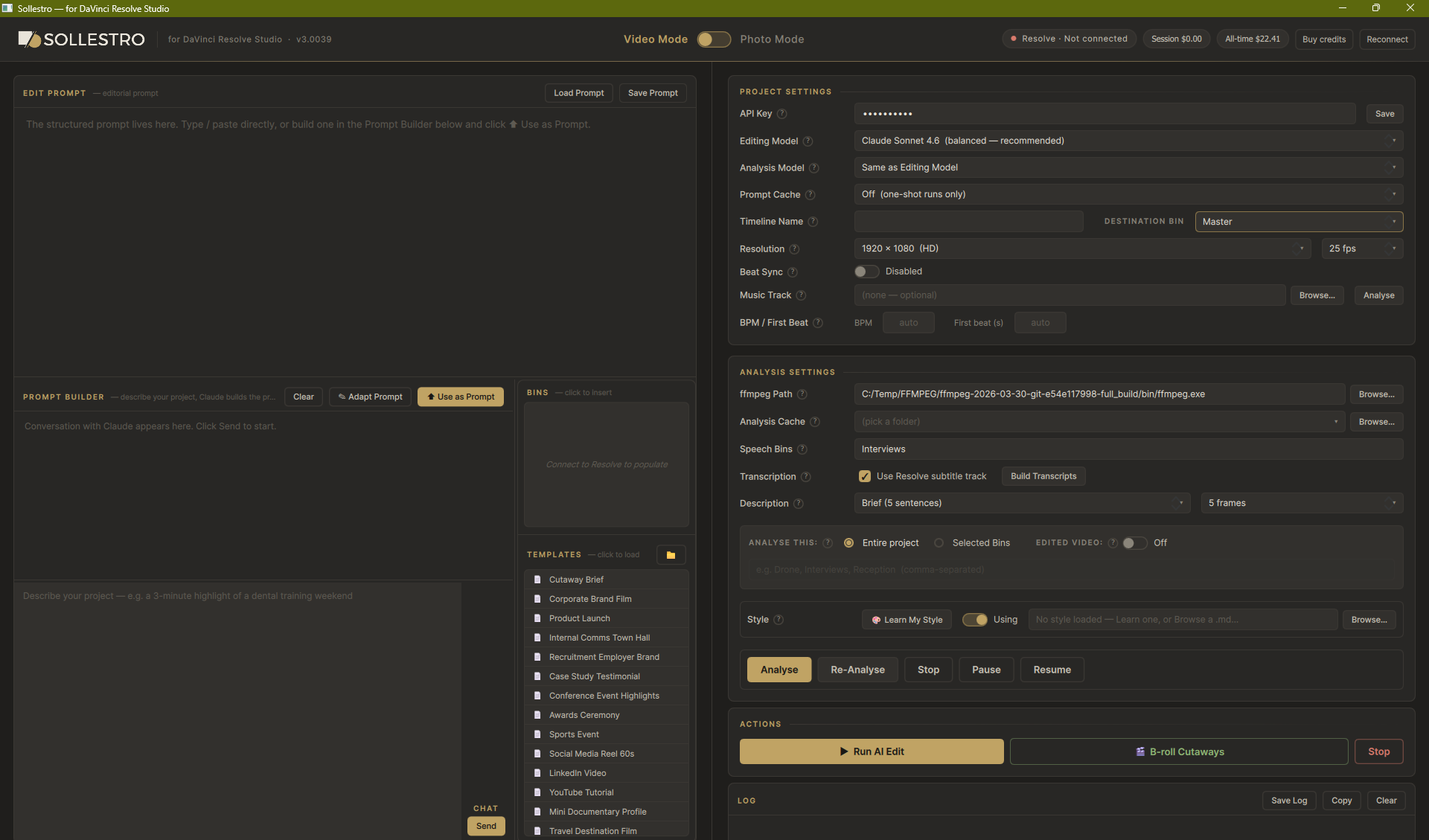The height and width of the screenshot is (840, 1429).
Task: Click the Analyse button in analysis settings
Action: tap(779, 670)
